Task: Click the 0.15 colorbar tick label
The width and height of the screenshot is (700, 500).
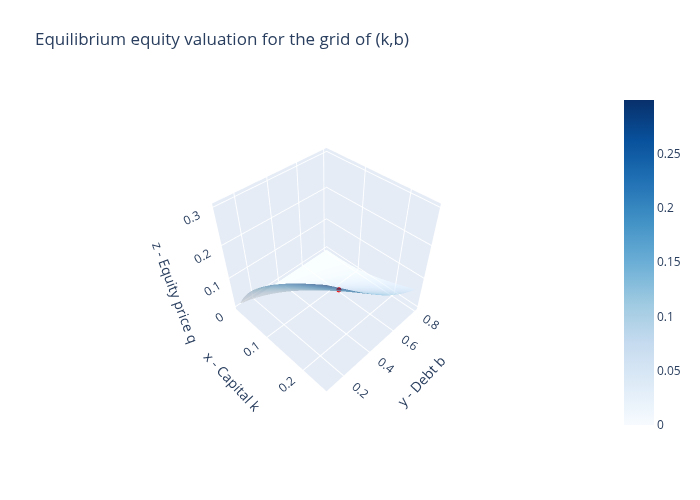Action: click(x=670, y=262)
